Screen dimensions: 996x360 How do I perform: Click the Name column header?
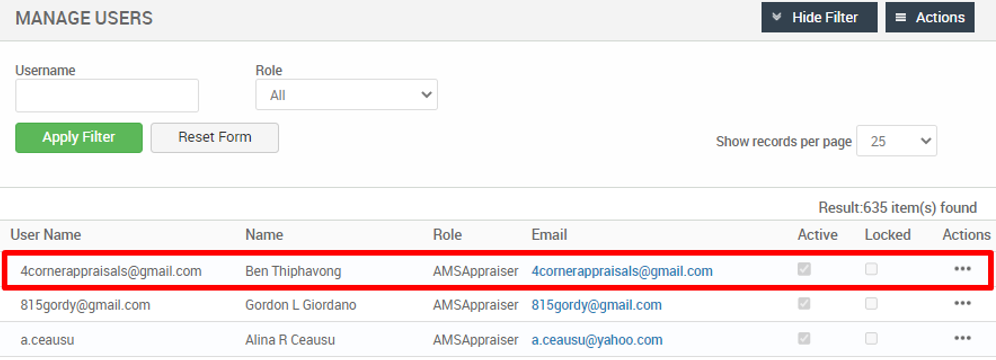coord(264,235)
